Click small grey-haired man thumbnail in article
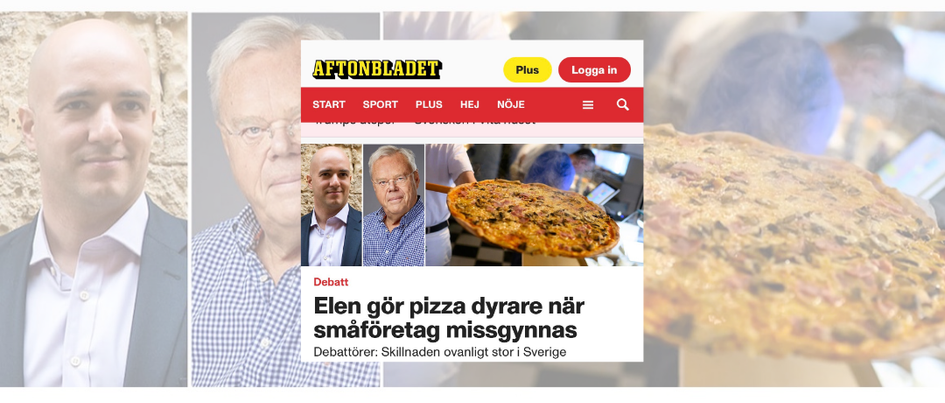 394,205
